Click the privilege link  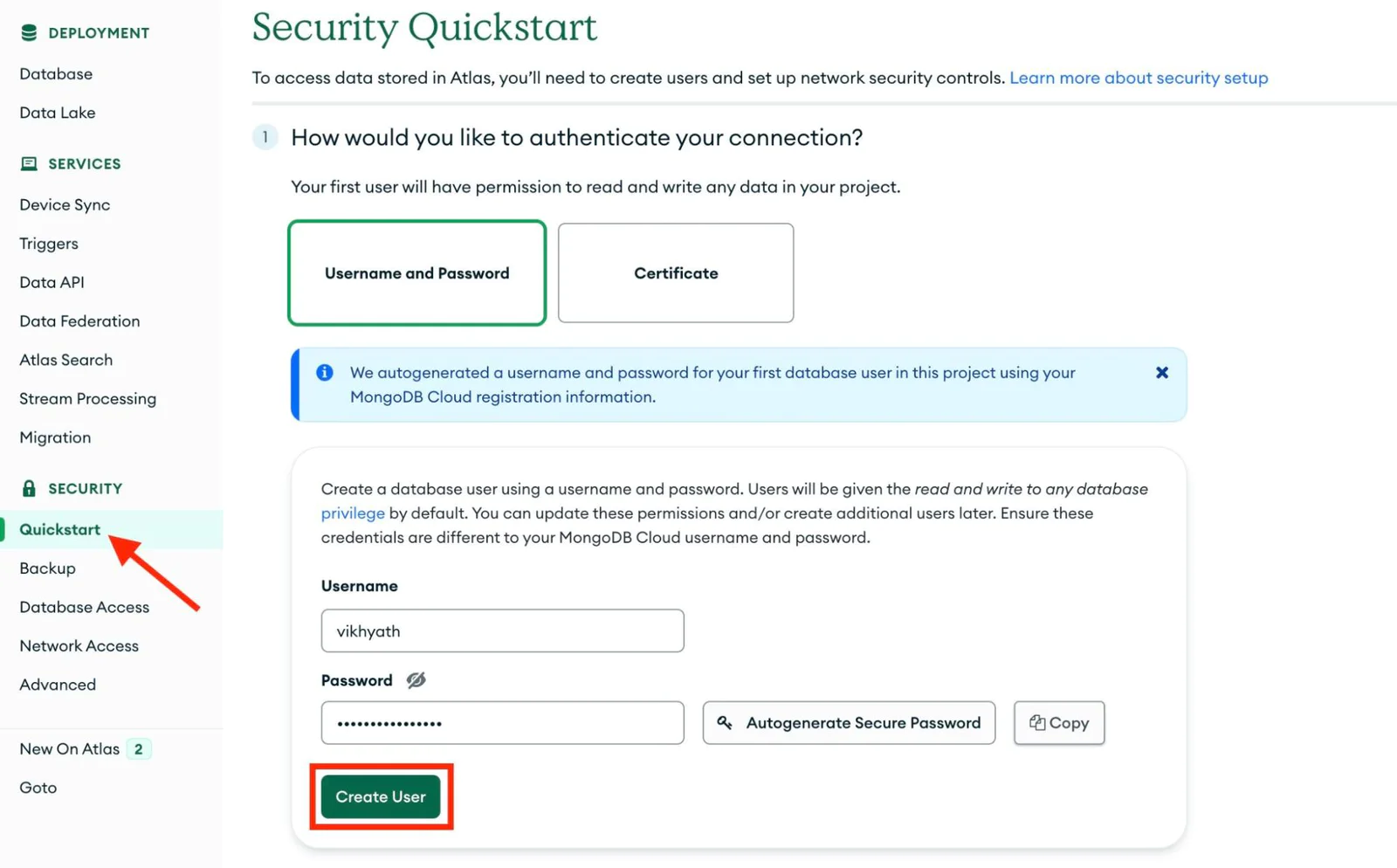pyautogui.click(x=353, y=513)
